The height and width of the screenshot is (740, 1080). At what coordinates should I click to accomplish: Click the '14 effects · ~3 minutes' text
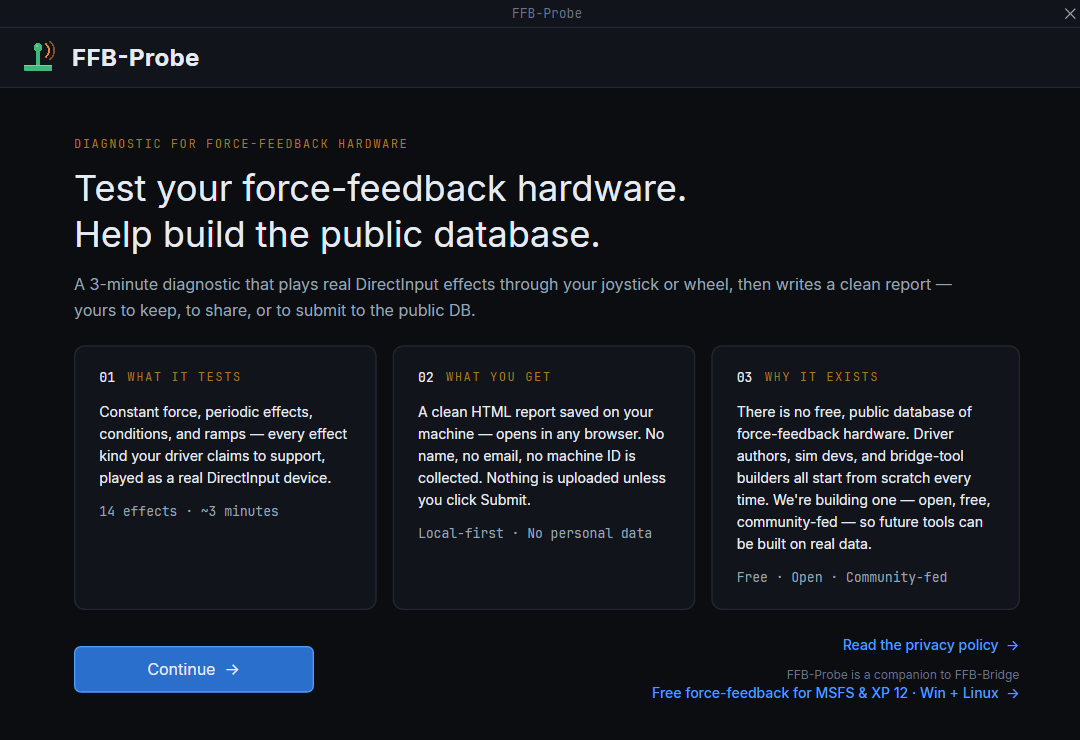click(189, 511)
